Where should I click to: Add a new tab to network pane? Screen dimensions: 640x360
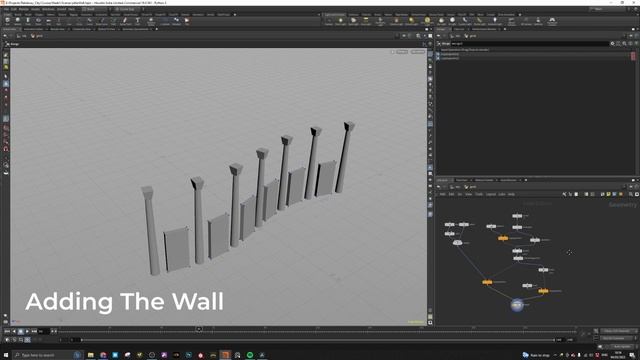pyautogui.click(x=526, y=180)
